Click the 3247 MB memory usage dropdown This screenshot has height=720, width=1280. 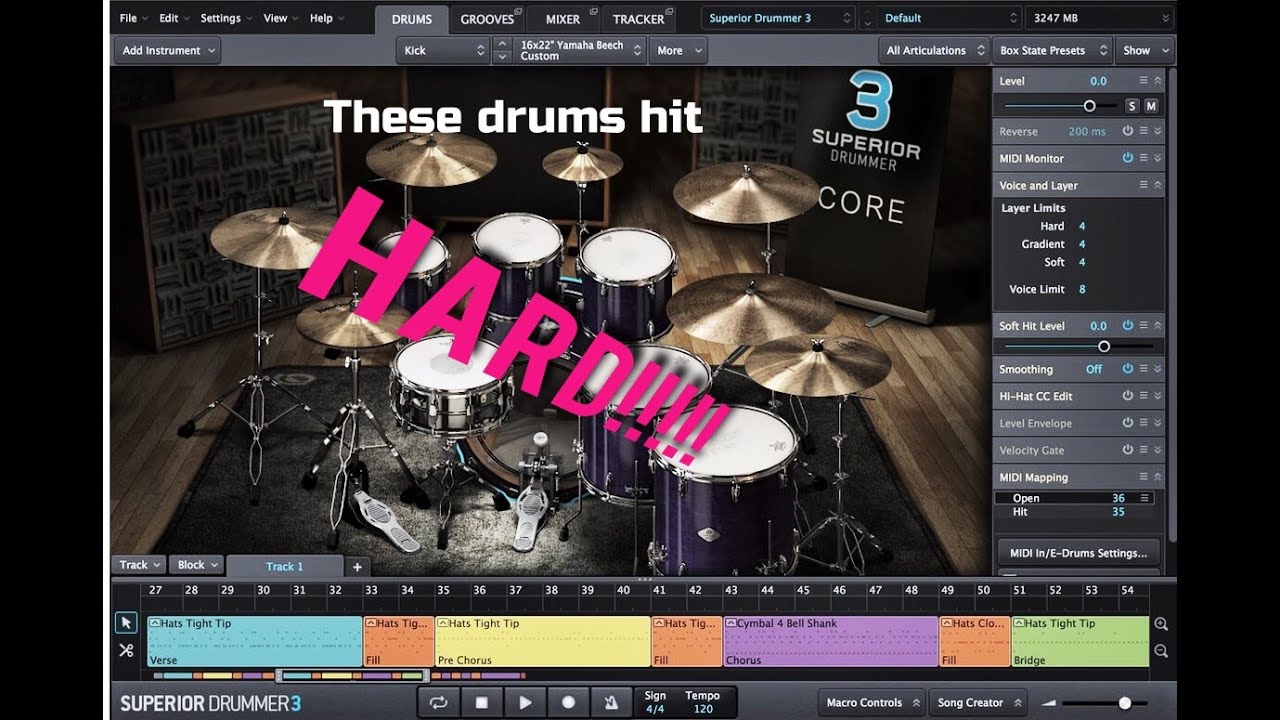pyautogui.click(x=1099, y=18)
